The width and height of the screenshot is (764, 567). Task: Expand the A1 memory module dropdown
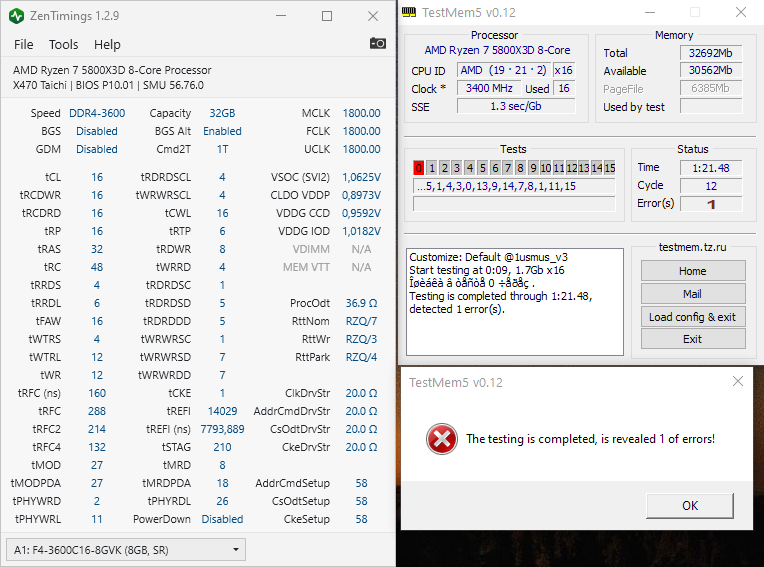point(126,550)
